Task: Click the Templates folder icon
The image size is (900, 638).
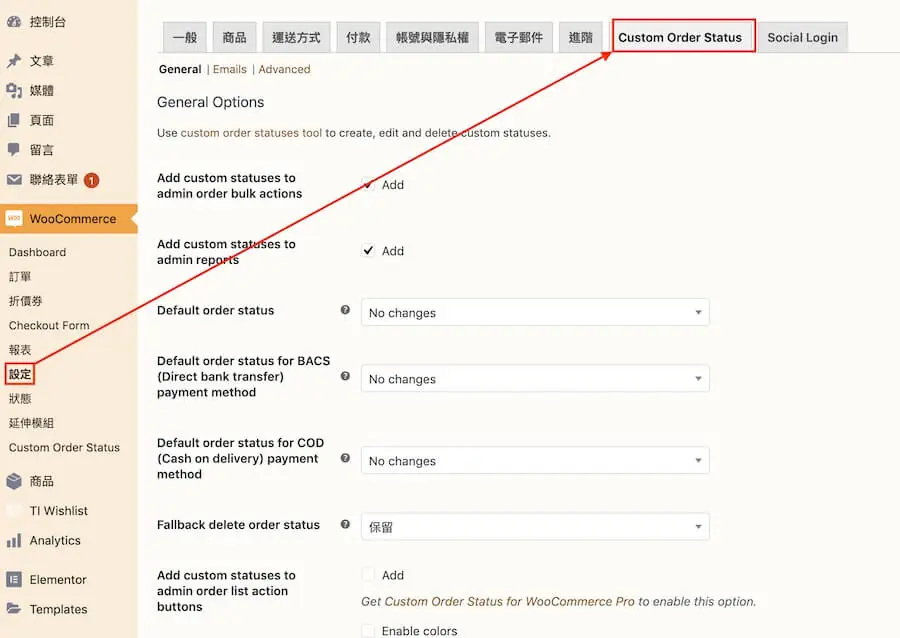Action: point(14,609)
